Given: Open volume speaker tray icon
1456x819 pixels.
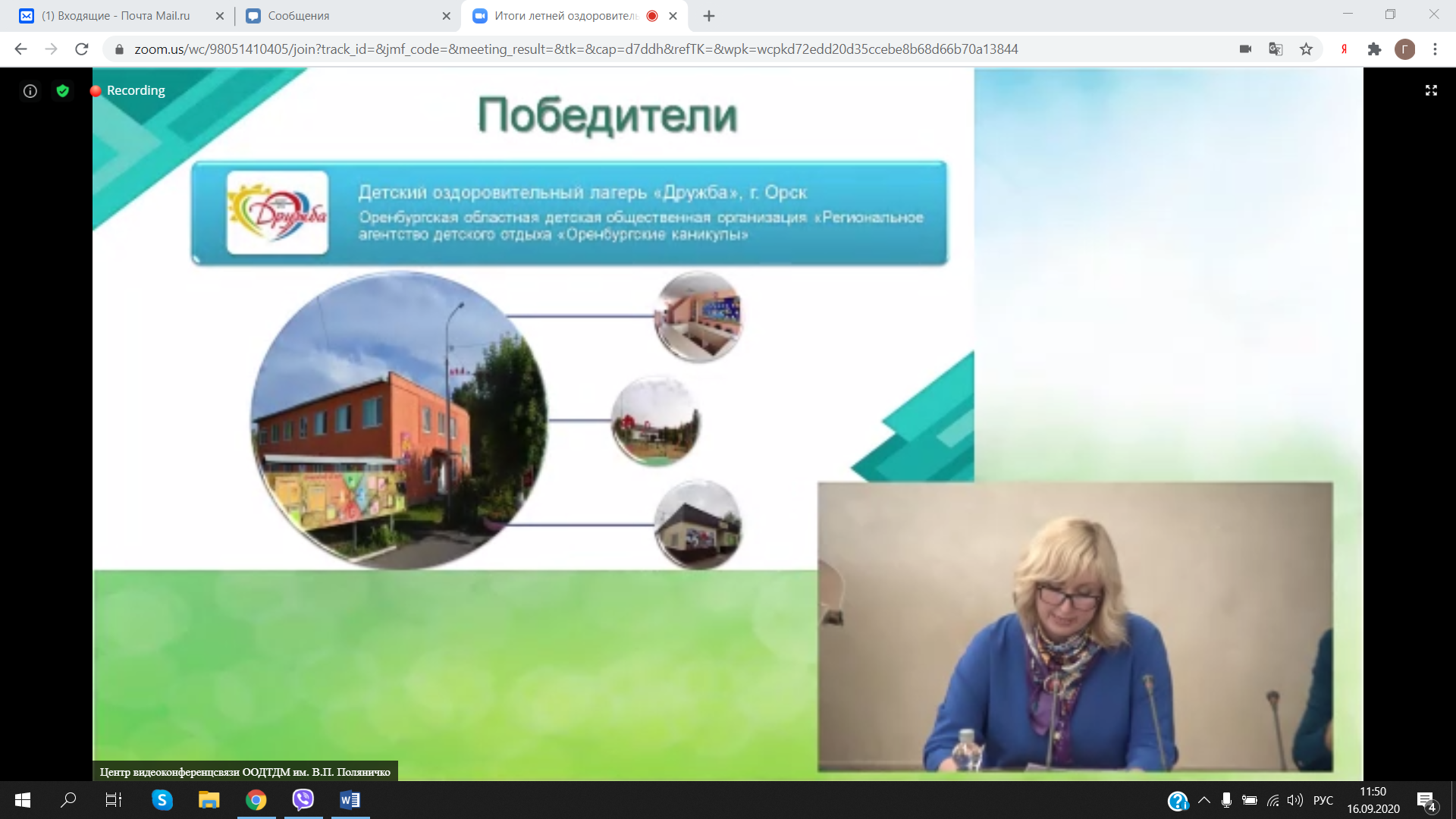Looking at the screenshot, I should coord(1295,800).
